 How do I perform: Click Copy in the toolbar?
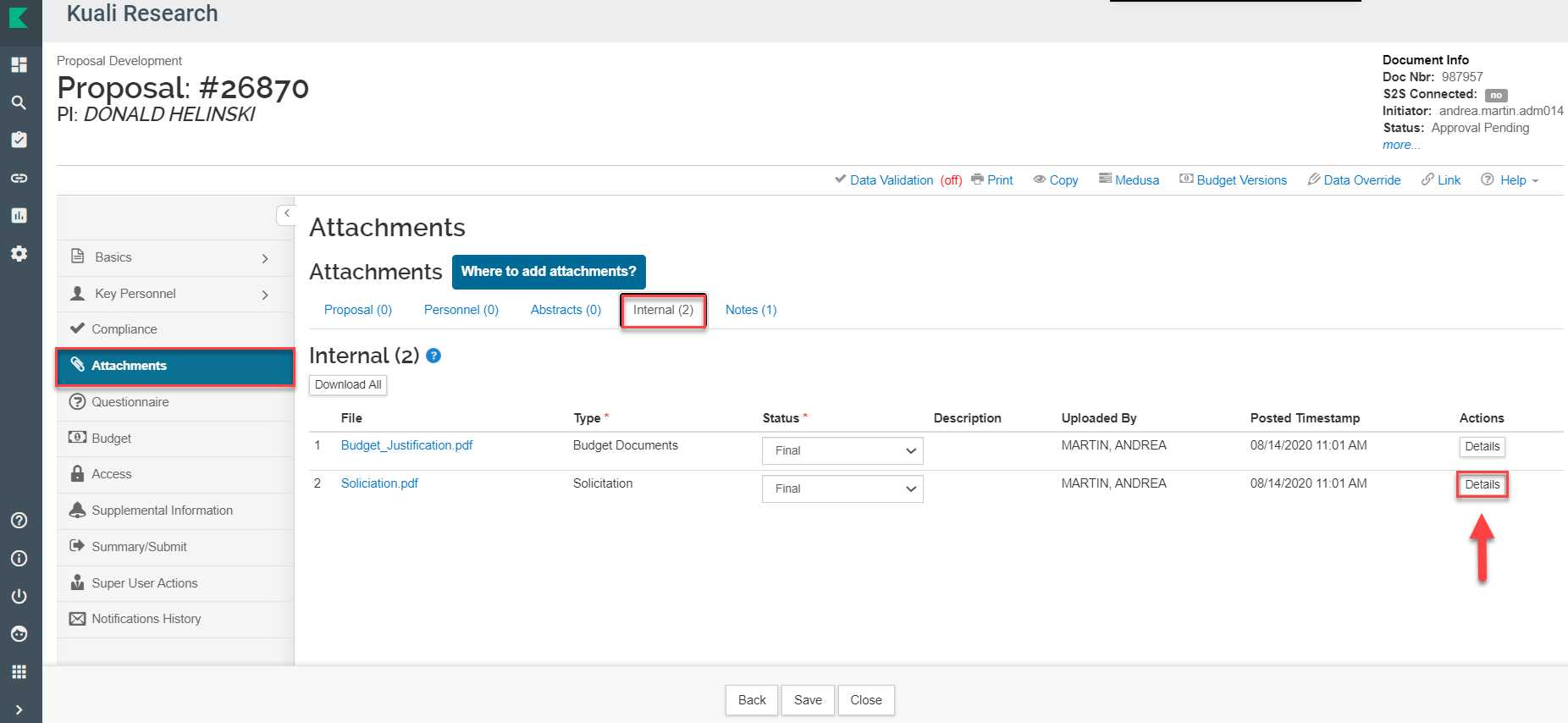pos(1056,180)
